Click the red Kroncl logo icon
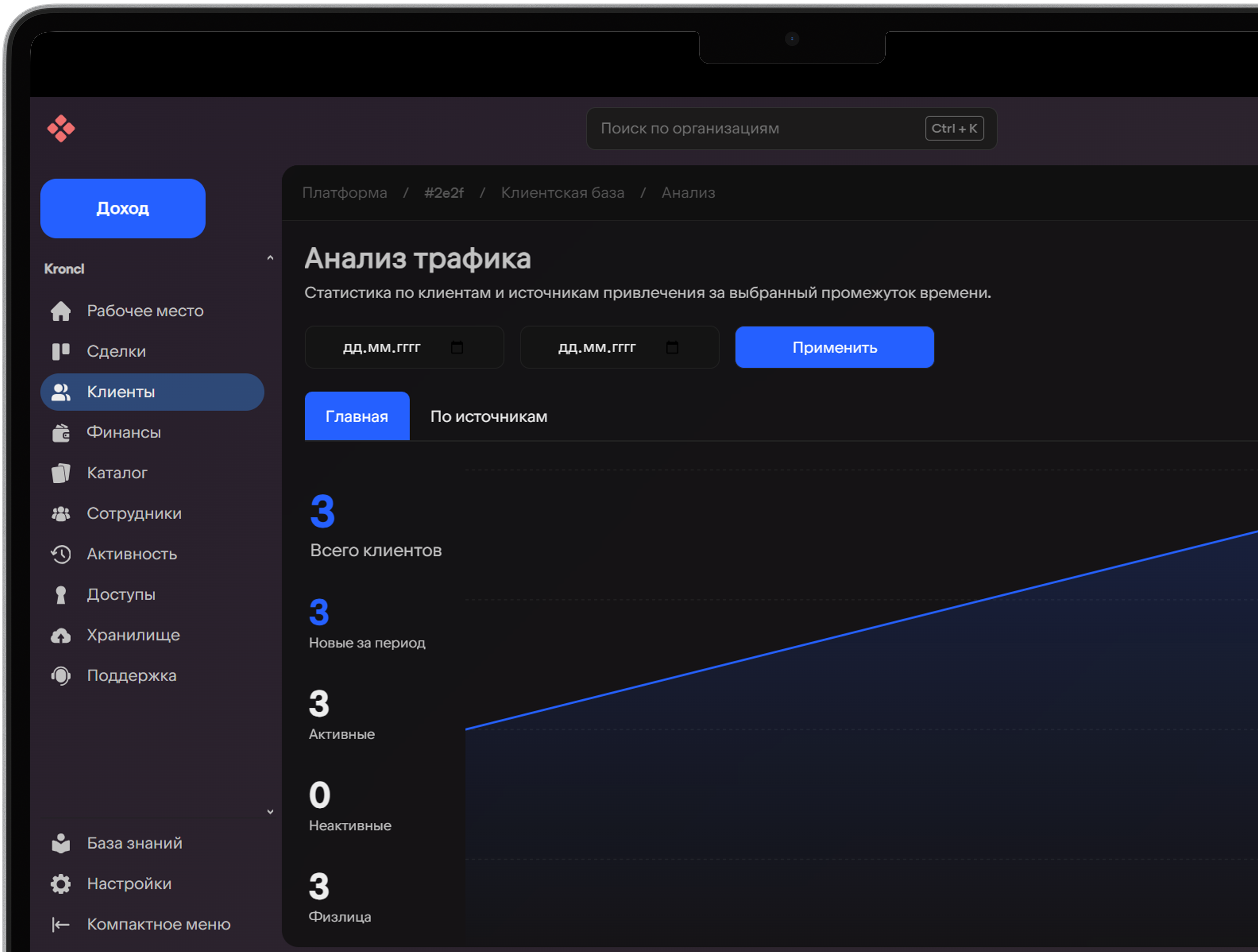1258x952 pixels. pyautogui.click(x=61, y=129)
